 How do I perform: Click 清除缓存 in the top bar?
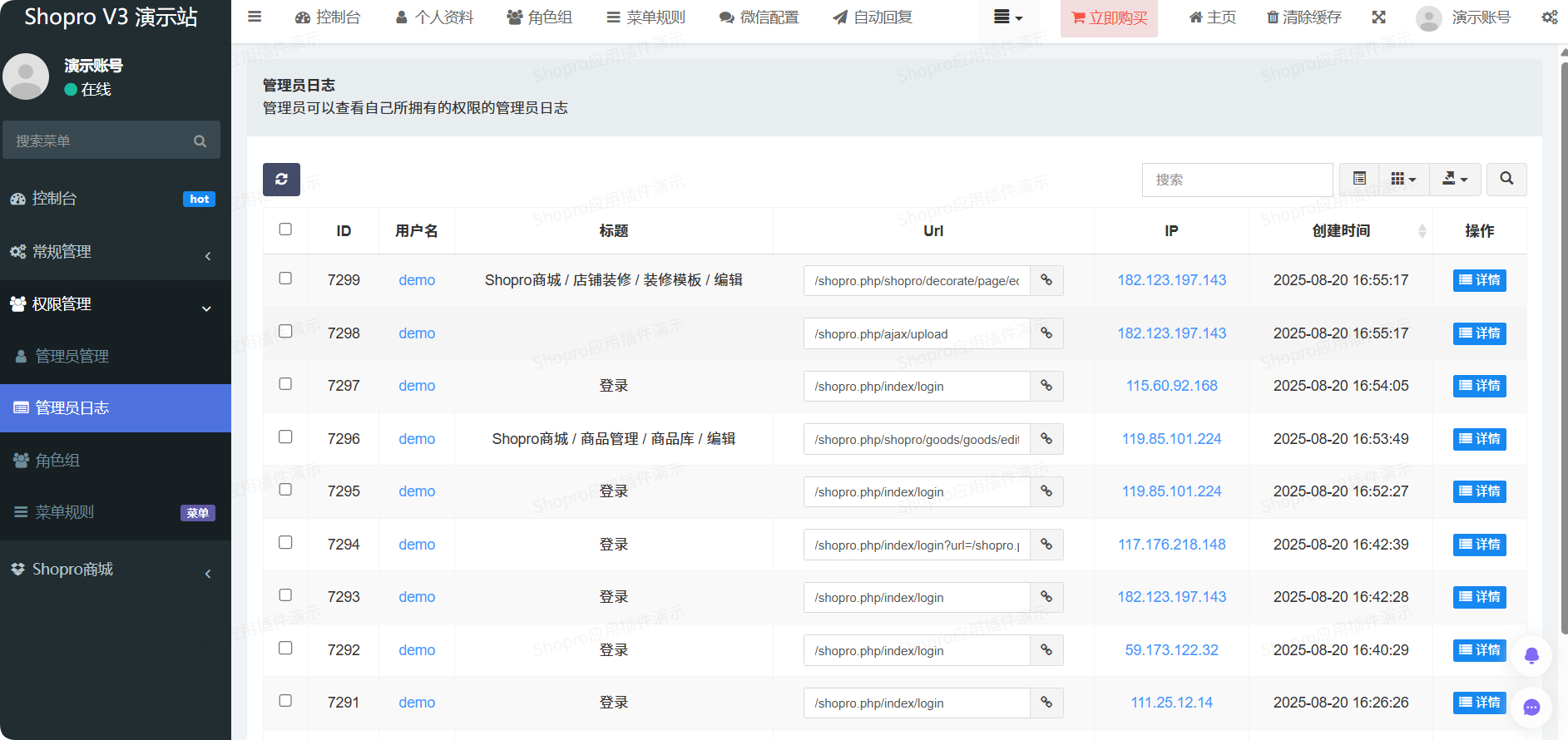(x=1303, y=17)
